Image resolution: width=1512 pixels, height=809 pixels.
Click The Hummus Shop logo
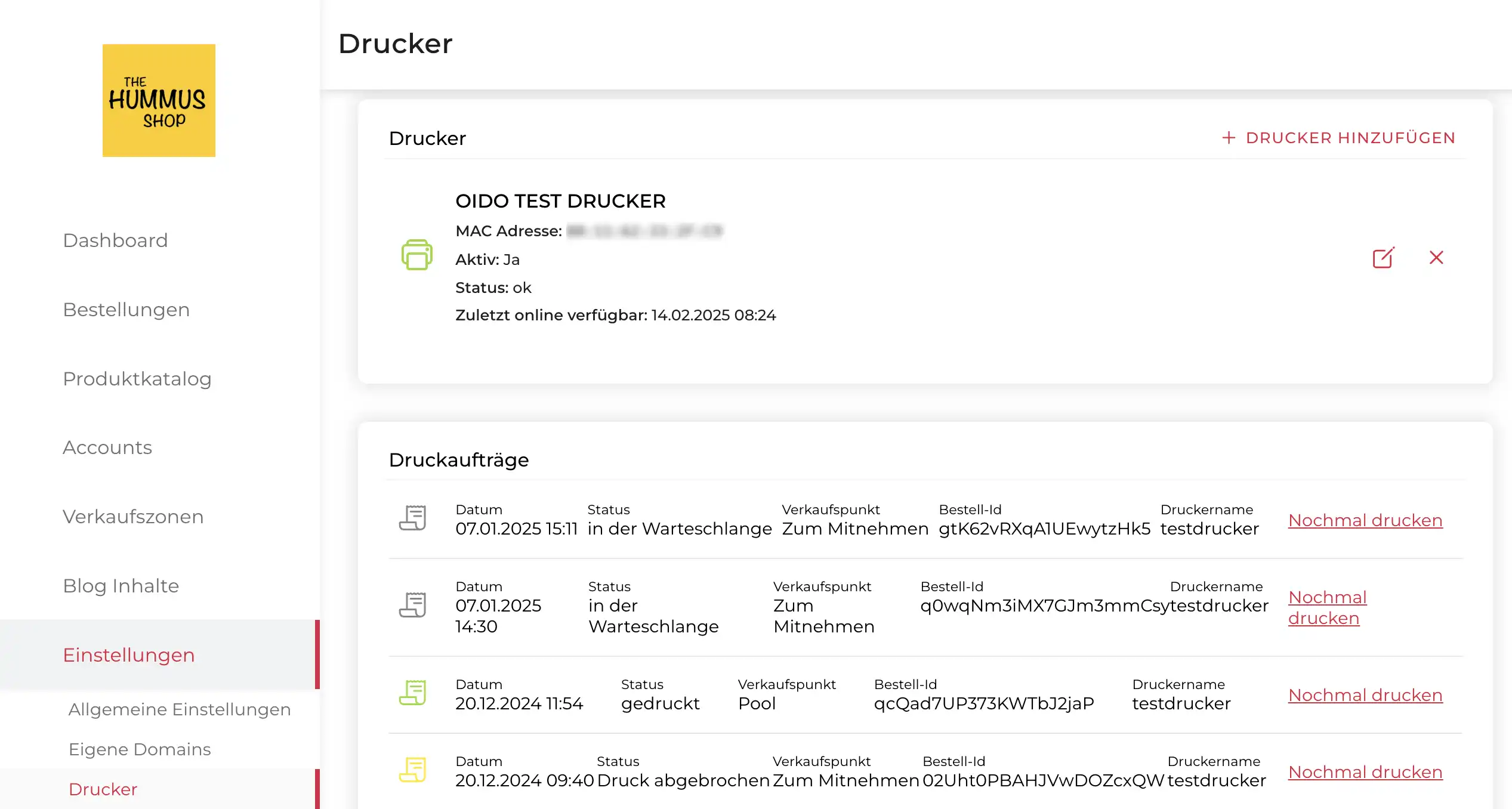pyautogui.click(x=159, y=100)
